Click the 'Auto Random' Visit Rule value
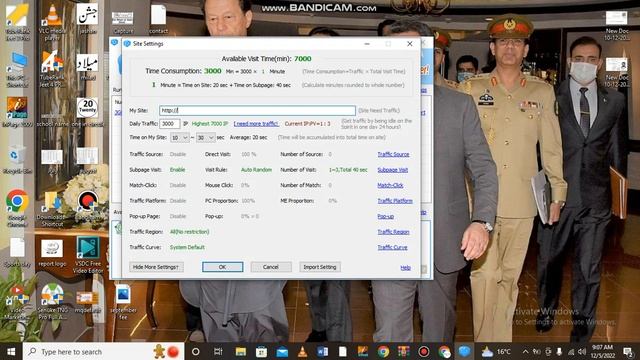Viewport: 640px width, 360px height. click(256, 170)
